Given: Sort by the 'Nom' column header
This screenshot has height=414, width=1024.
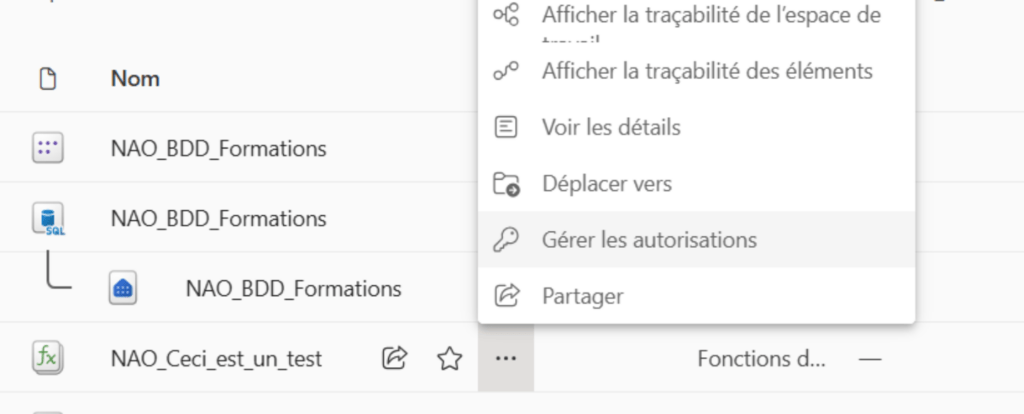Looking at the screenshot, I should [x=135, y=78].
